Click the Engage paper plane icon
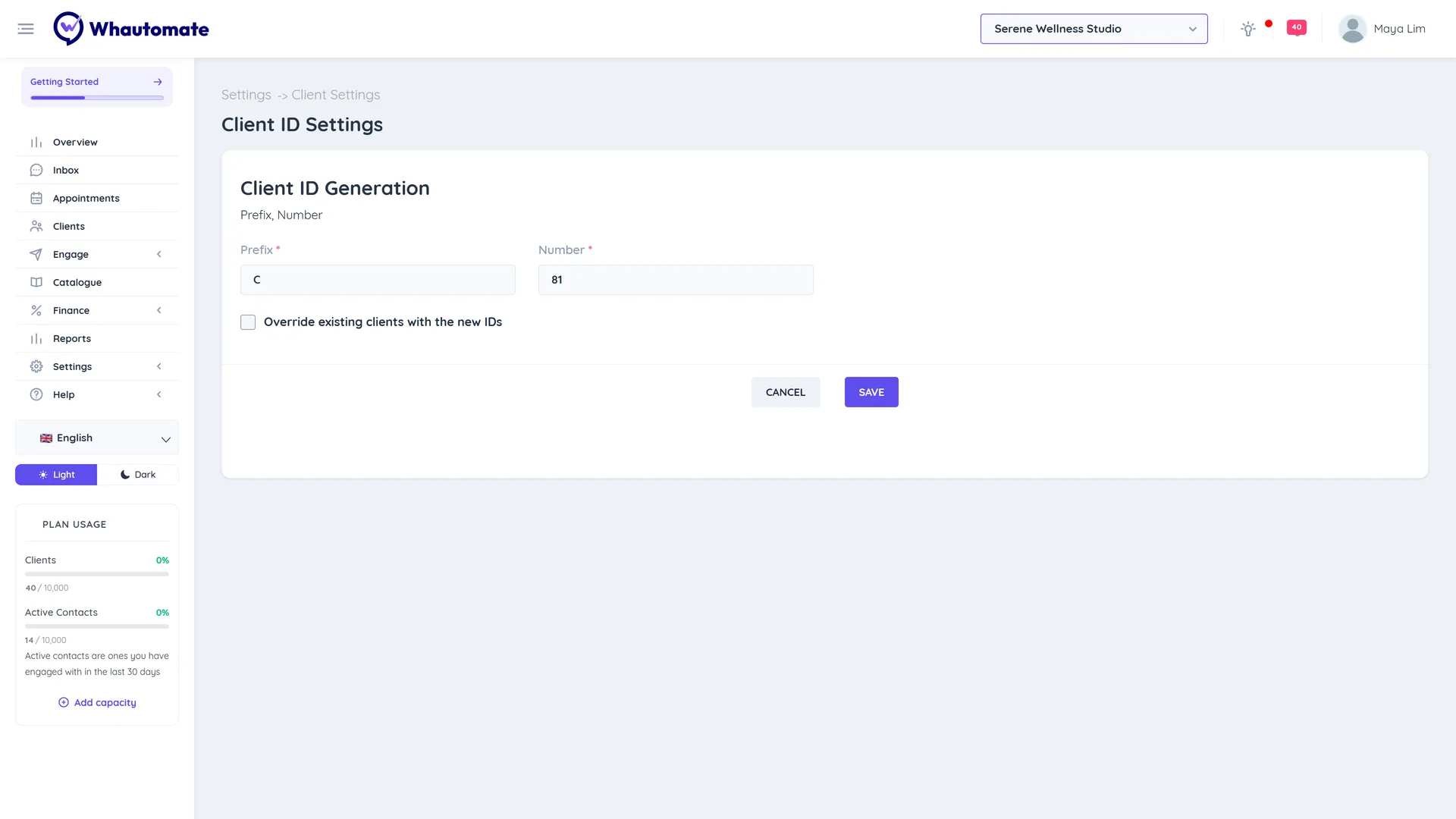This screenshot has width=1456, height=819. tap(36, 255)
